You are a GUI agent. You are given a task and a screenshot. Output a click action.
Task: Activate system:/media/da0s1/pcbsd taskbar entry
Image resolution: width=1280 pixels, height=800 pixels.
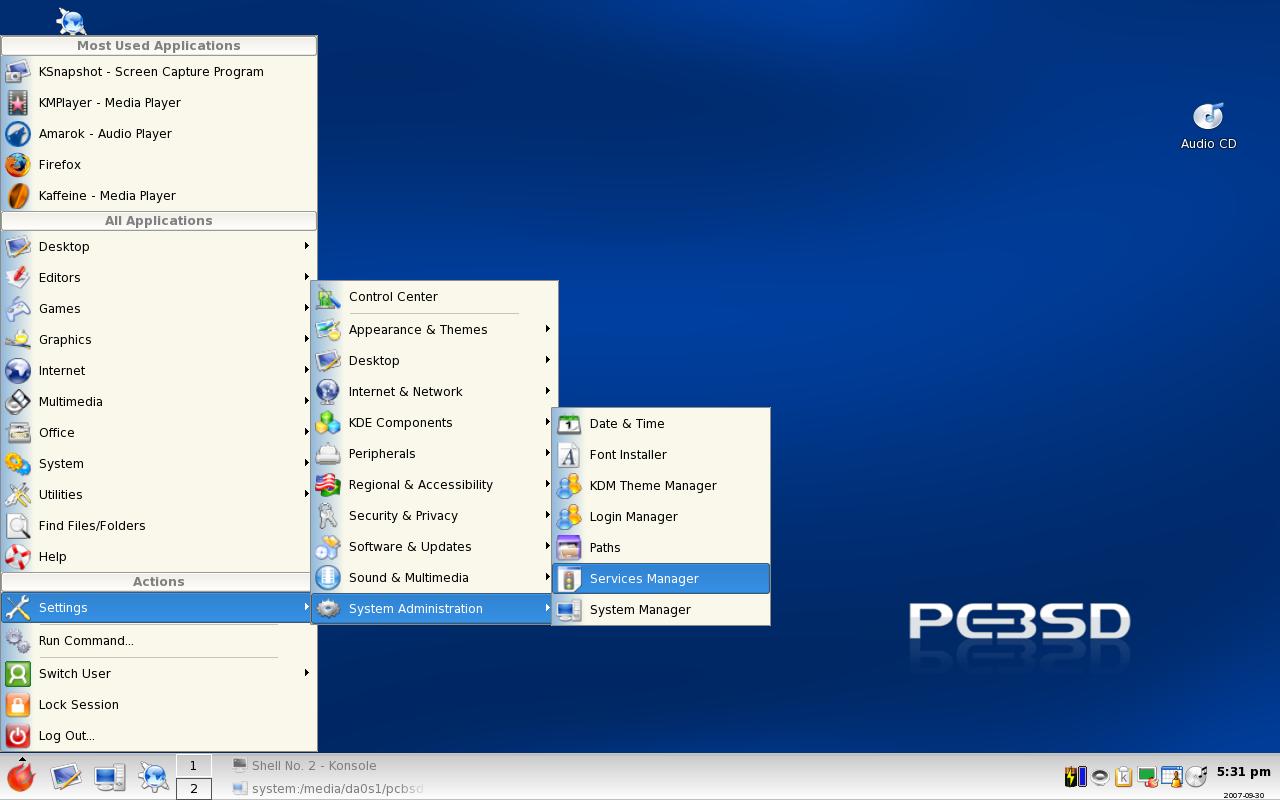(327, 788)
